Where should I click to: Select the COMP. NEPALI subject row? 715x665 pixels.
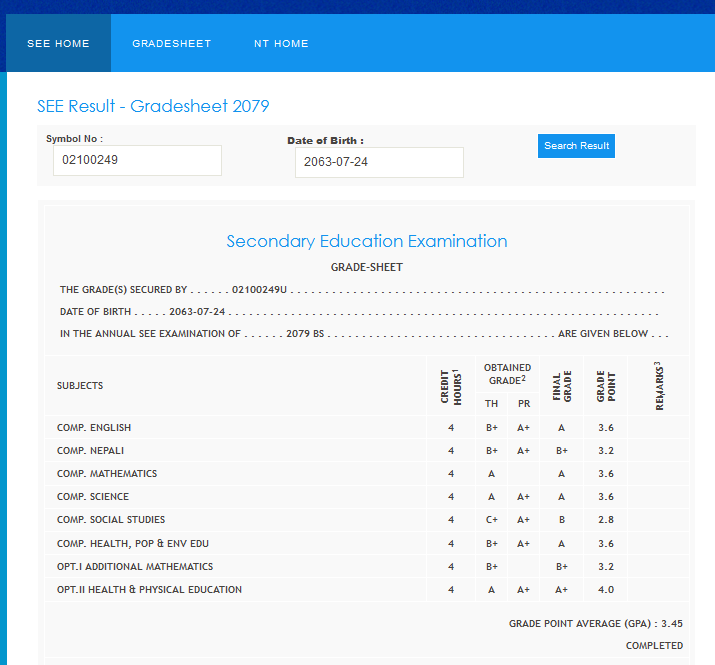click(x=91, y=451)
